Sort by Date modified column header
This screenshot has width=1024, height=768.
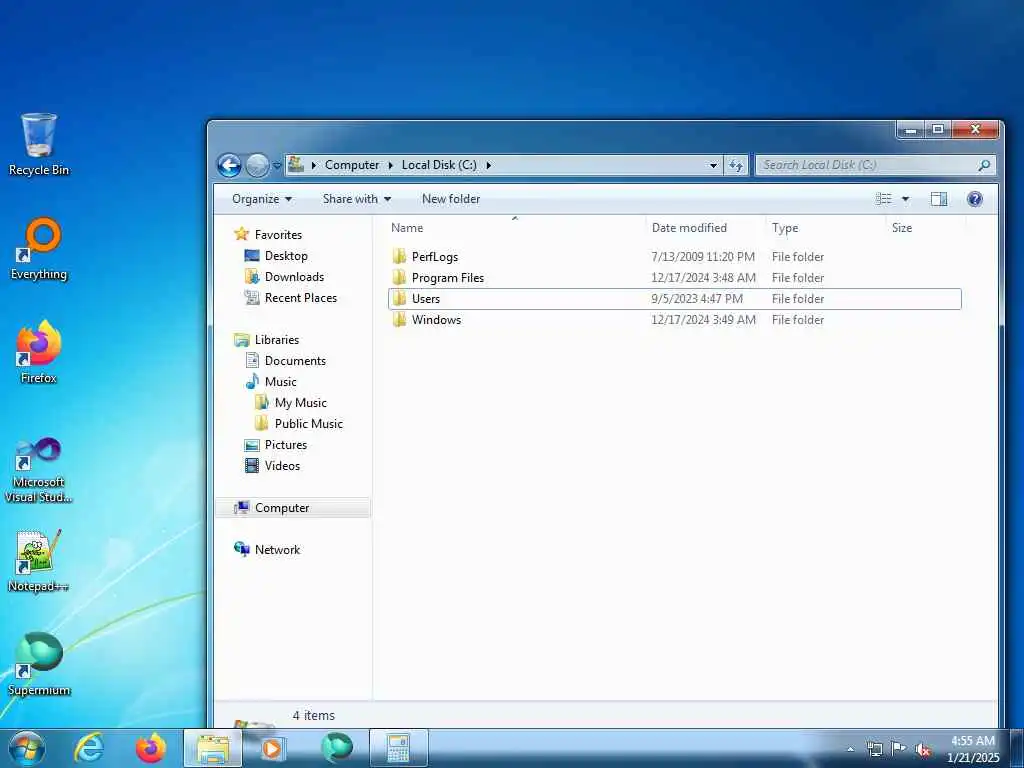[705, 227]
